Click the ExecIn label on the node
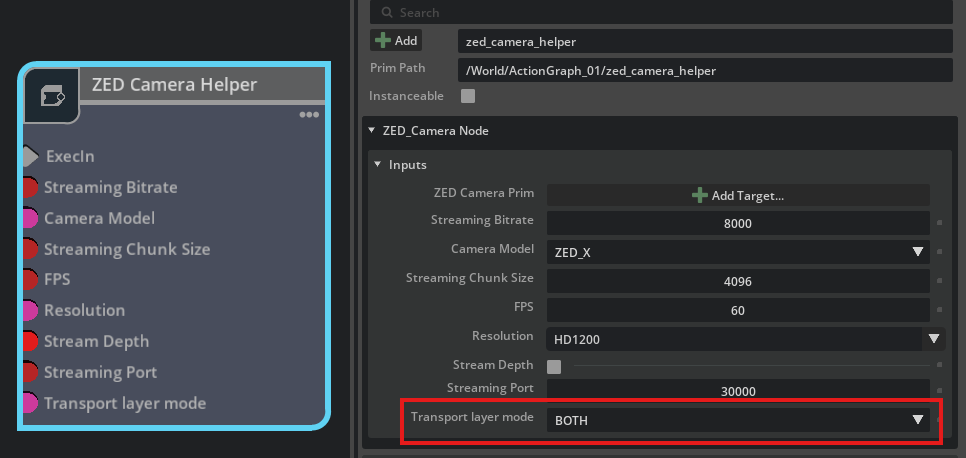This screenshot has height=458, width=966. 70,157
